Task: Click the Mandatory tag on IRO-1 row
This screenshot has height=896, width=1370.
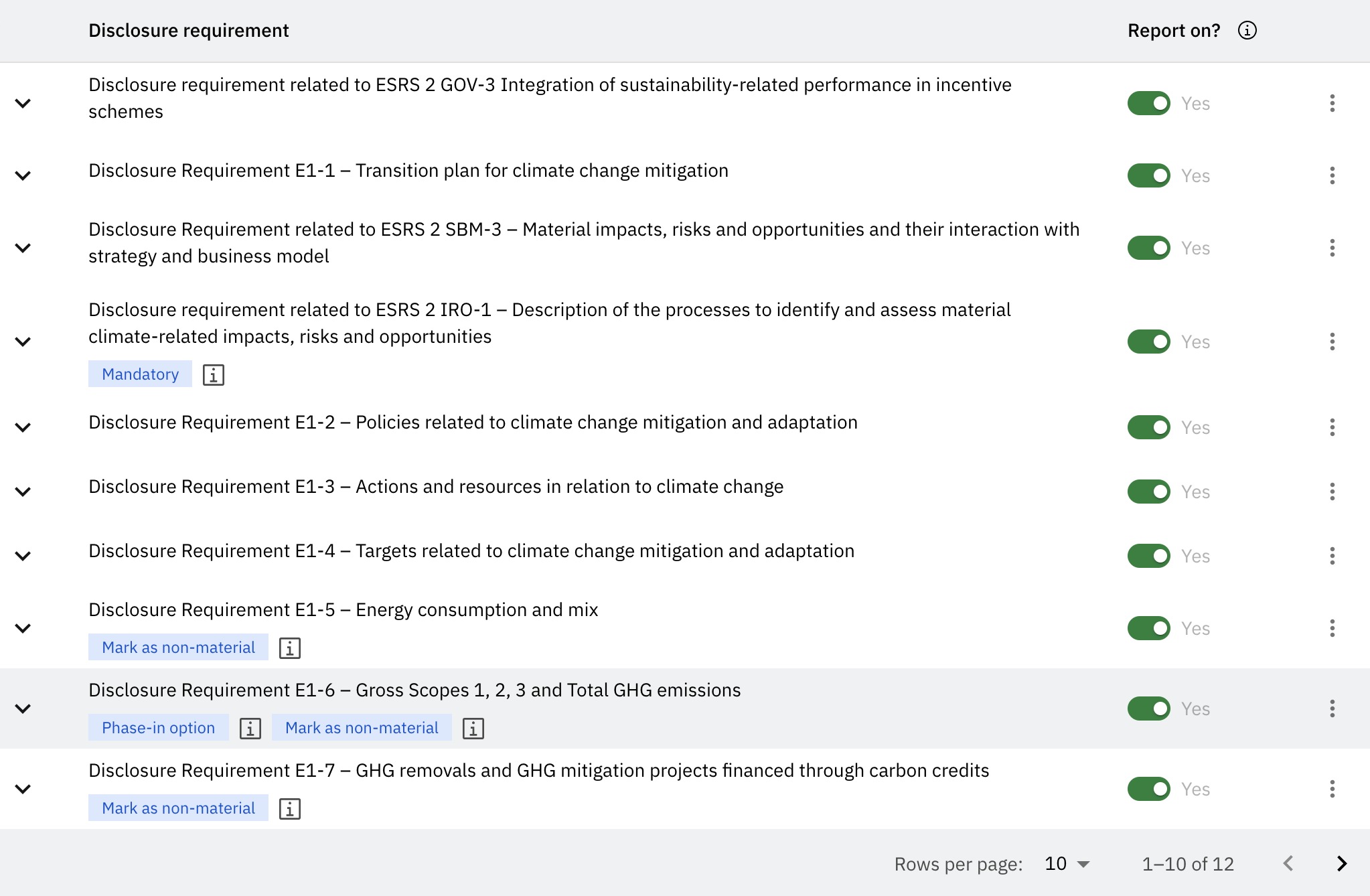Action: (x=140, y=374)
